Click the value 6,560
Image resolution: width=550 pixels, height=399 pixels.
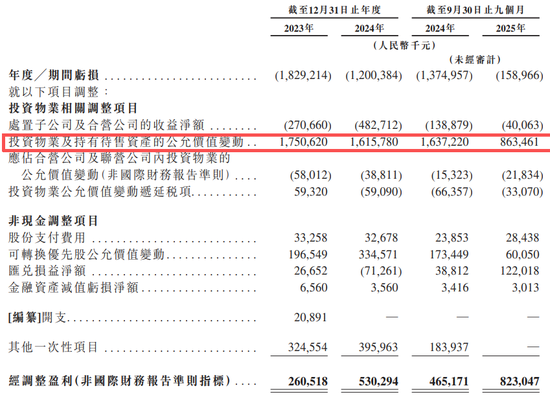click(314, 288)
